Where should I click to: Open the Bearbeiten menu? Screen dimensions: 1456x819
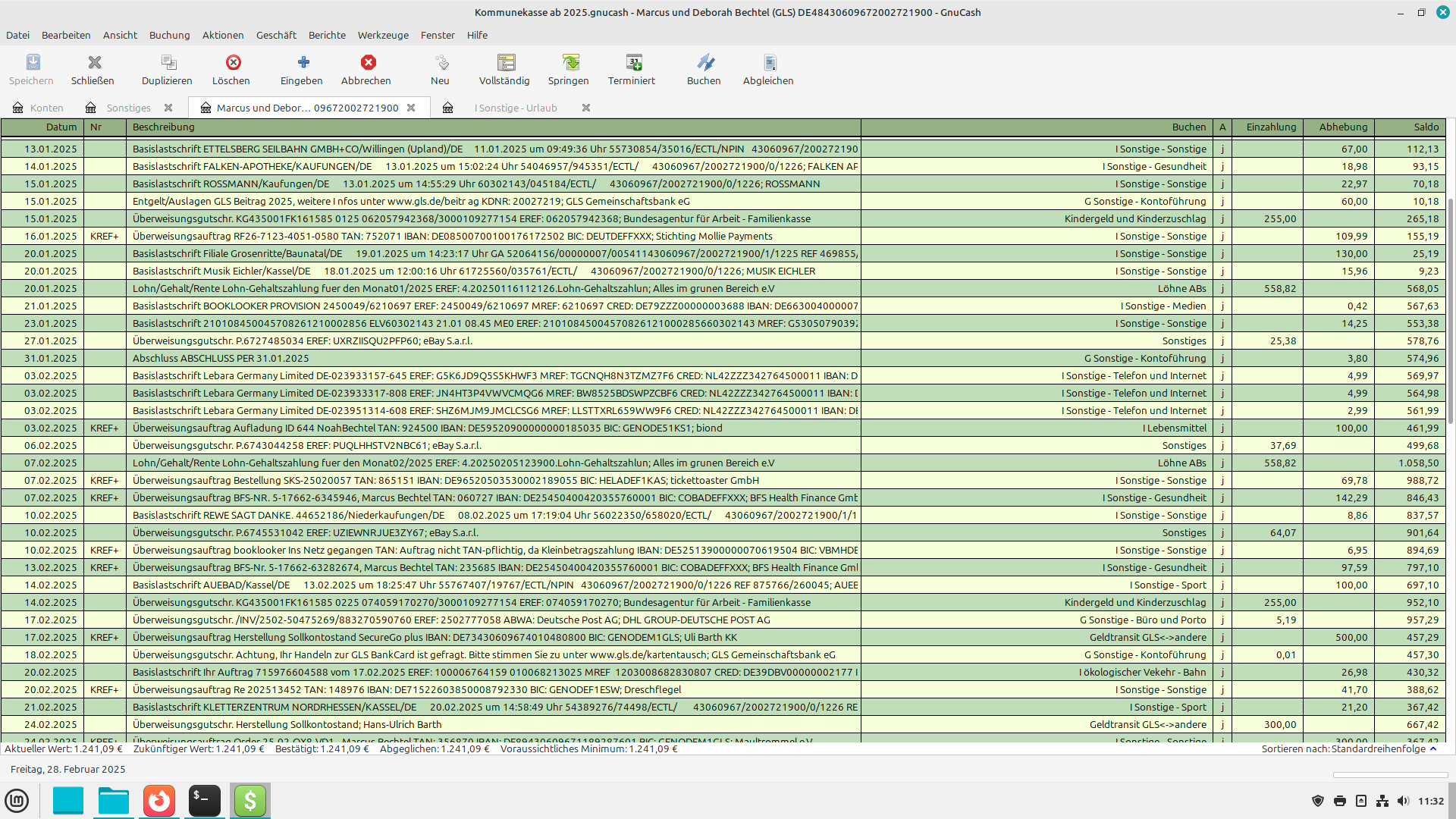tap(66, 35)
